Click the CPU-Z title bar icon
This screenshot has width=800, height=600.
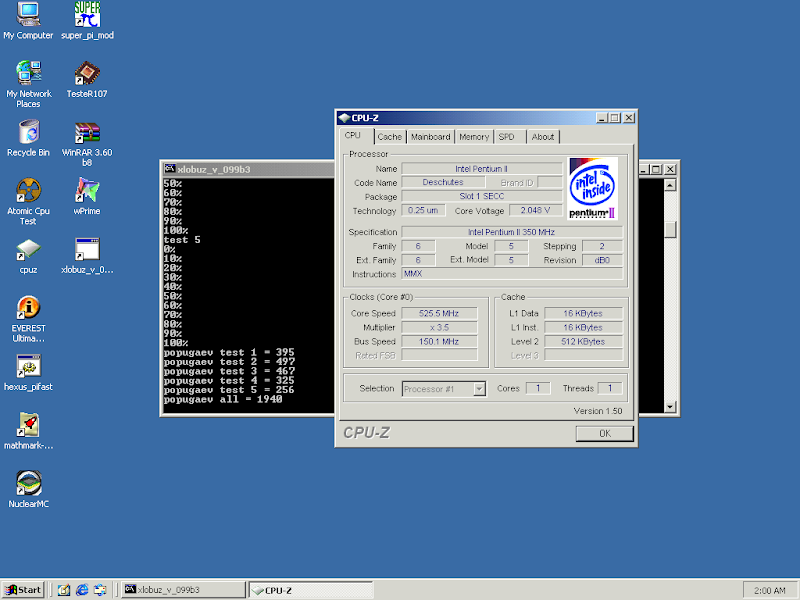click(x=344, y=118)
